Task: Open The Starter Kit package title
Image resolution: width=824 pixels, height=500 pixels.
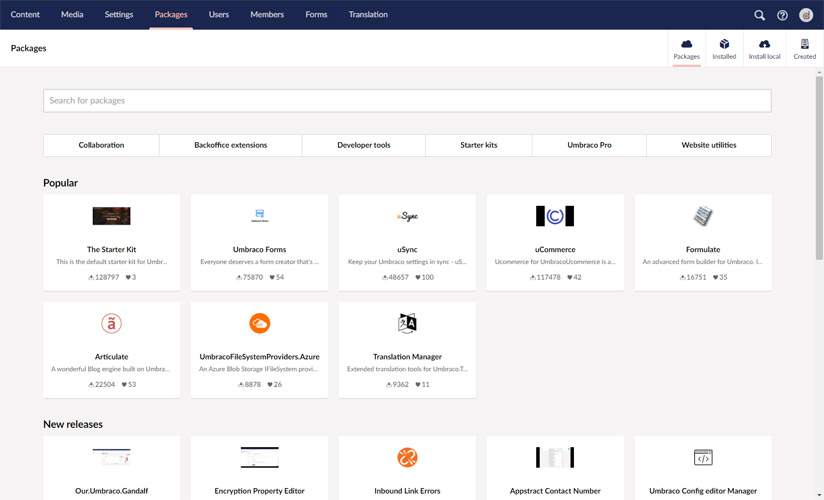Action: [x=111, y=250]
